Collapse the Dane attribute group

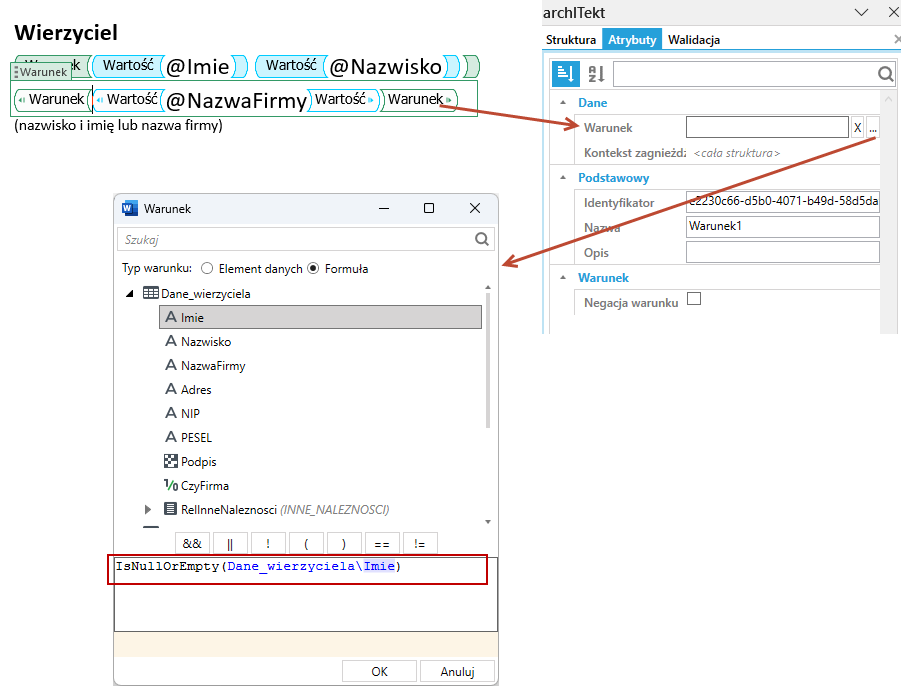click(x=563, y=102)
